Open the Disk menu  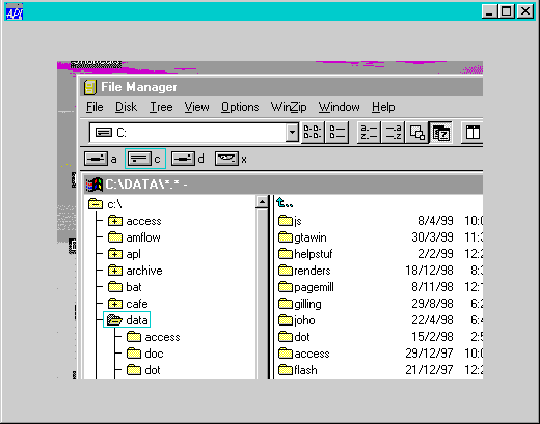point(126,107)
